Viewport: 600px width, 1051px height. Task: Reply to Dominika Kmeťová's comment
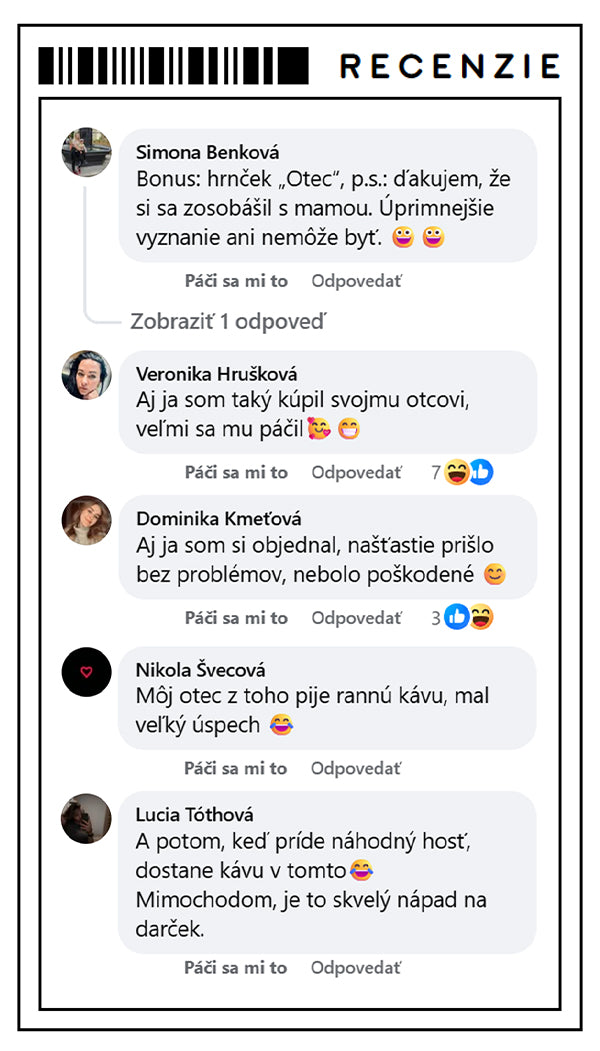357,618
